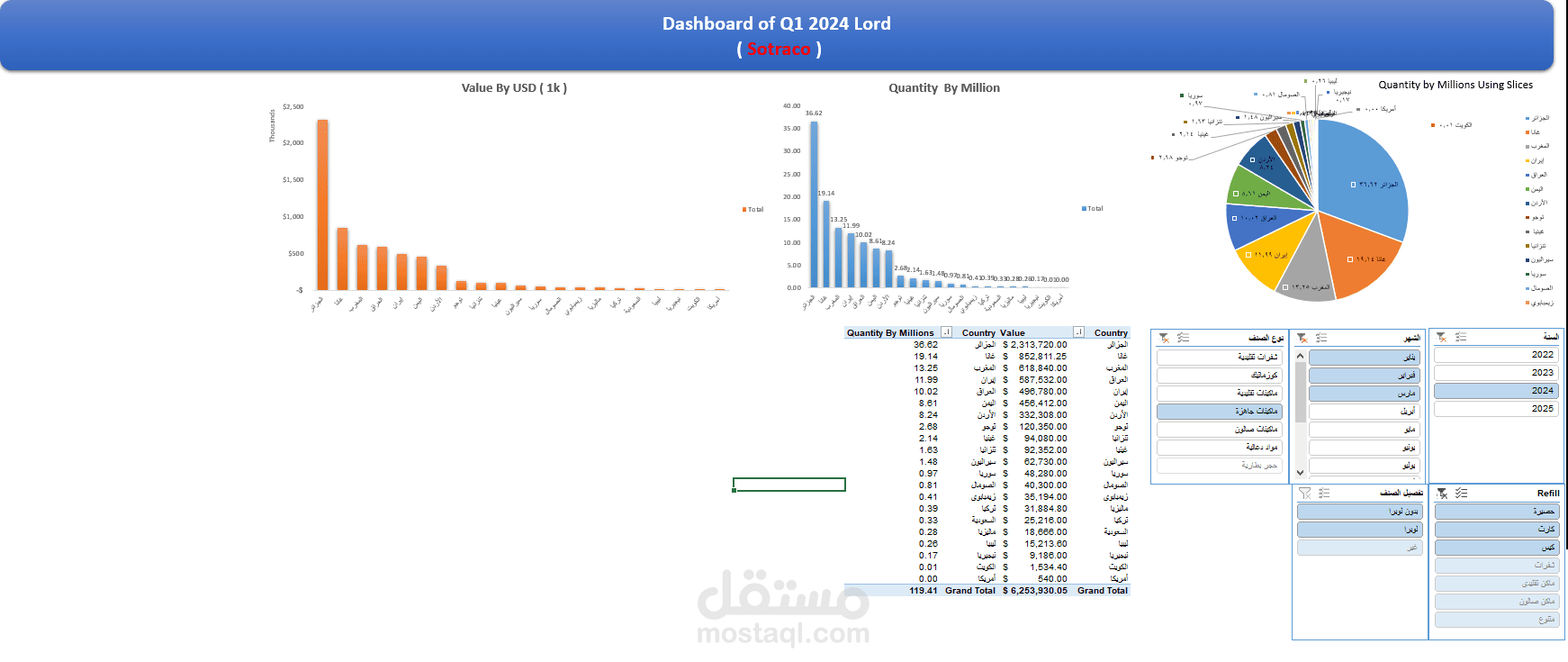Open the filter dropdown beside the Value header
Viewport: 1568px width, 662px height.
pos(1078,332)
